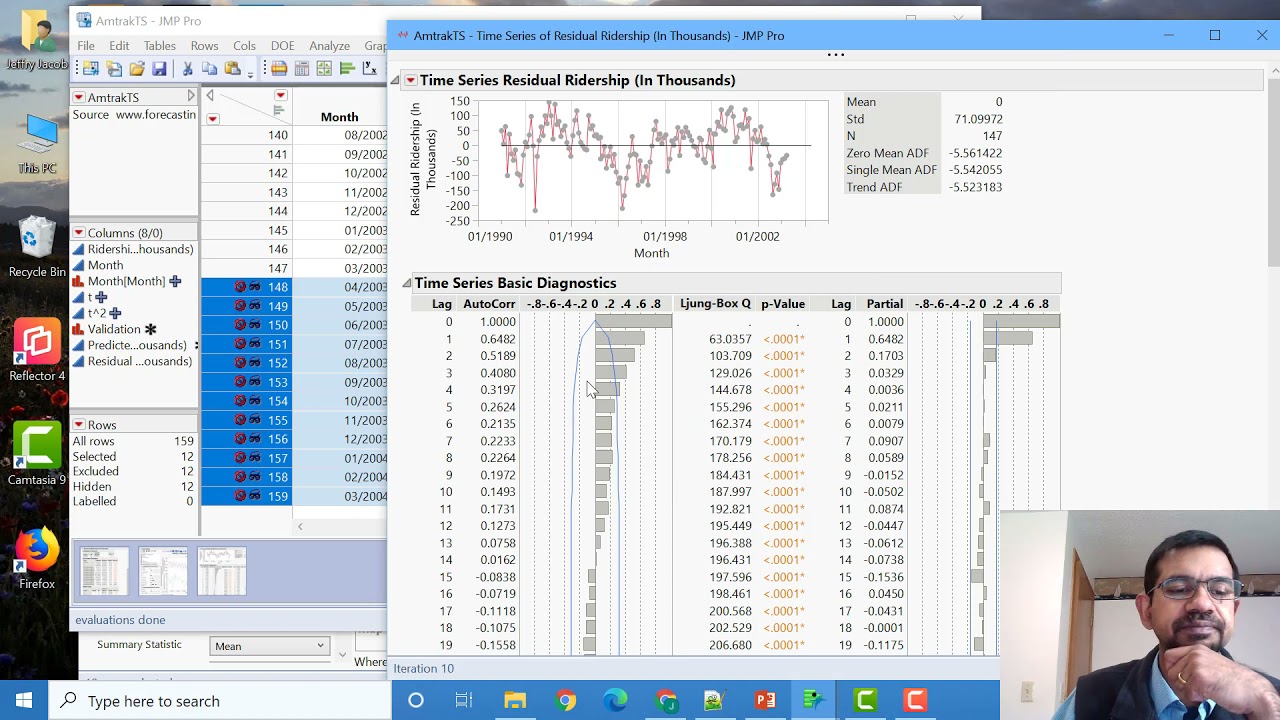Open the Edit menu
Viewport: 1280px width, 720px height.
[119, 46]
